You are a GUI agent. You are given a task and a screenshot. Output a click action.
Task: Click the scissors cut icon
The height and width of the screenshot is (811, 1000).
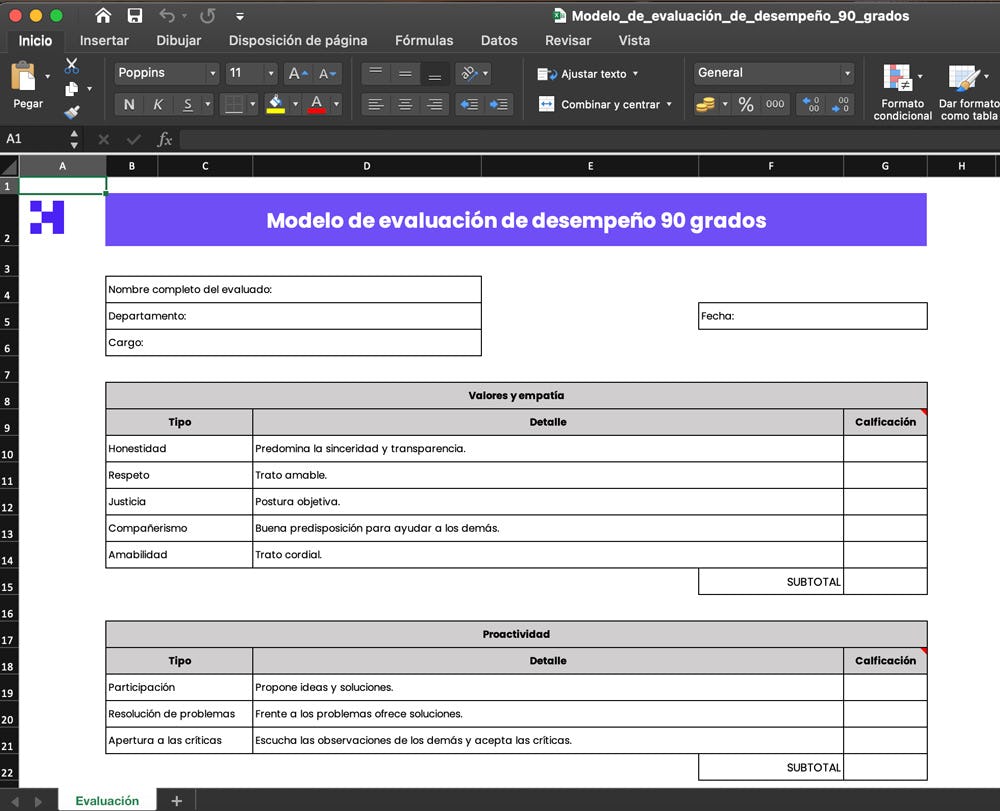(x=73, y=63)
